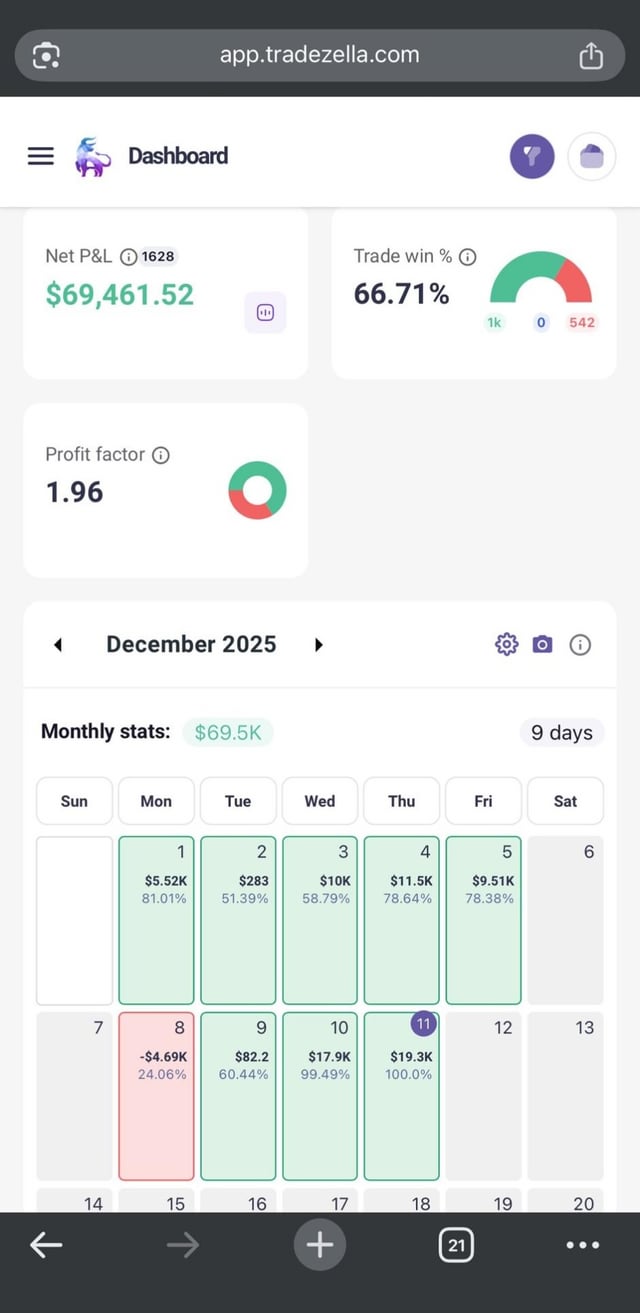640x1313 pixels.
Task: Select December 8 losing day cell
Action: [156, 1095]
